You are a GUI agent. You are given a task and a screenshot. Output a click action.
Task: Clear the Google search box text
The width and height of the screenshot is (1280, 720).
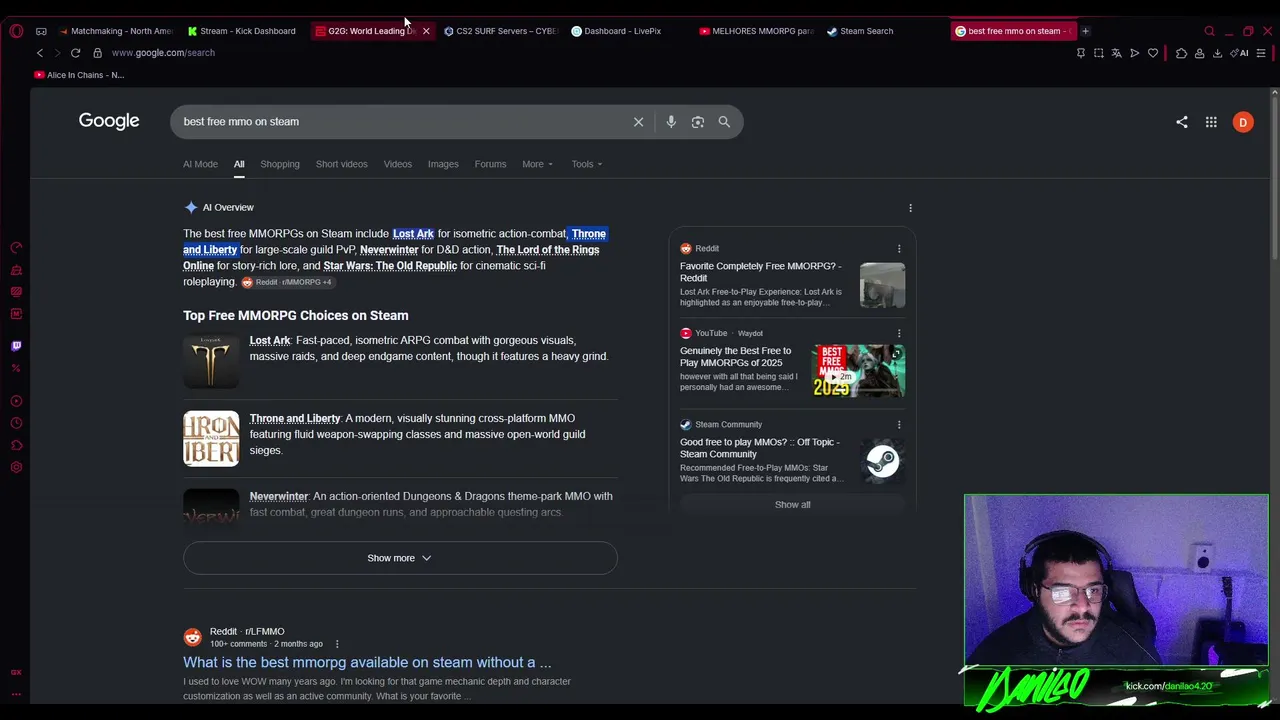pyautogui.click(x=638, y=122)
